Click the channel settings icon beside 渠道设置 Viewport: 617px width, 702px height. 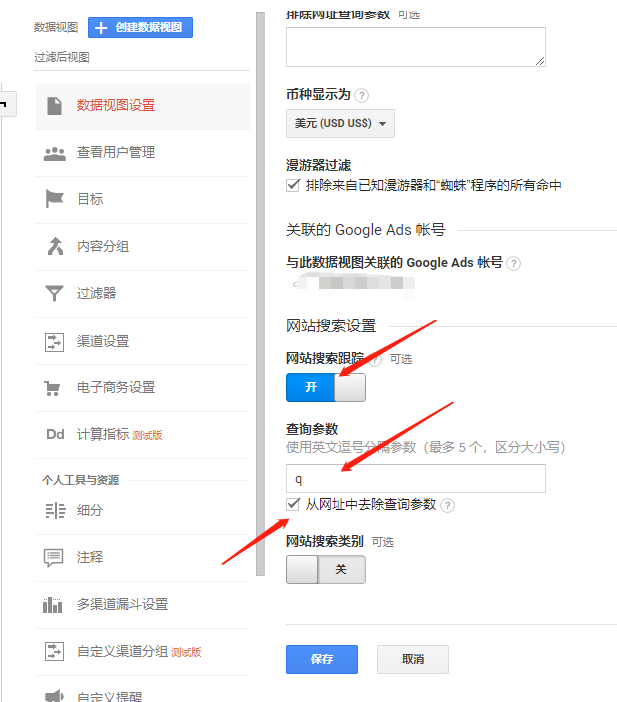(x=54, y=342)
